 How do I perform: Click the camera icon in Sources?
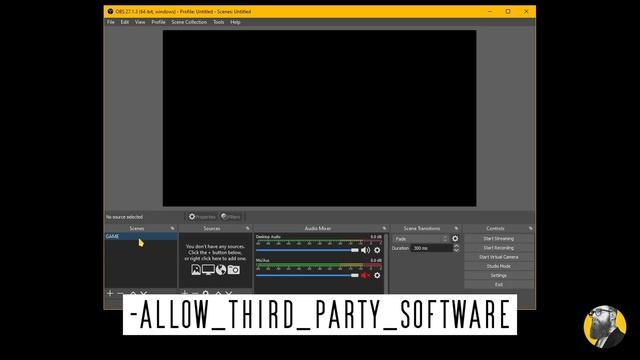point(234,270)
